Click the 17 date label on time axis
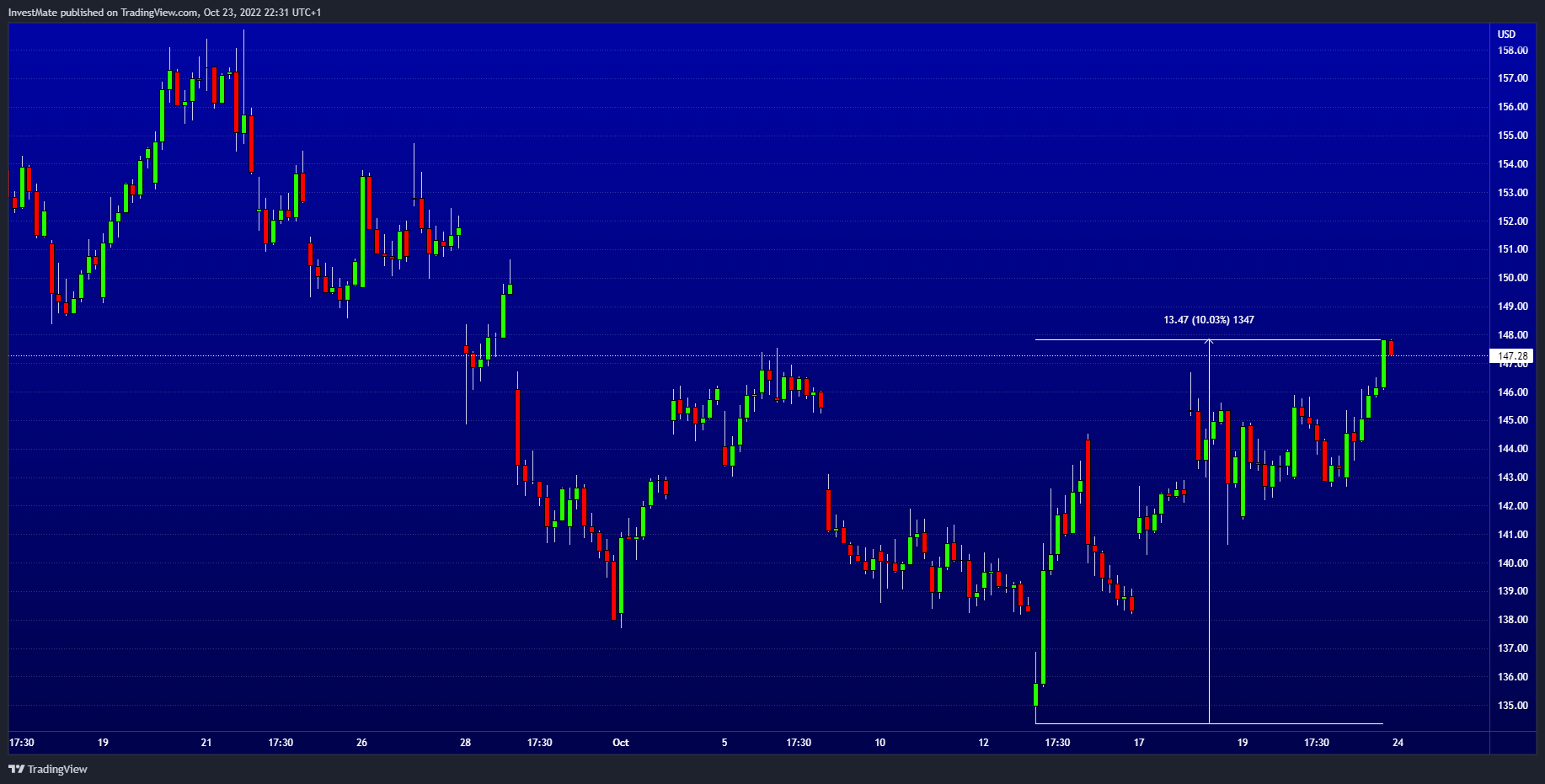This screenshot has width=1545, height=784. pyautogui.click(x=1139, y=743)
